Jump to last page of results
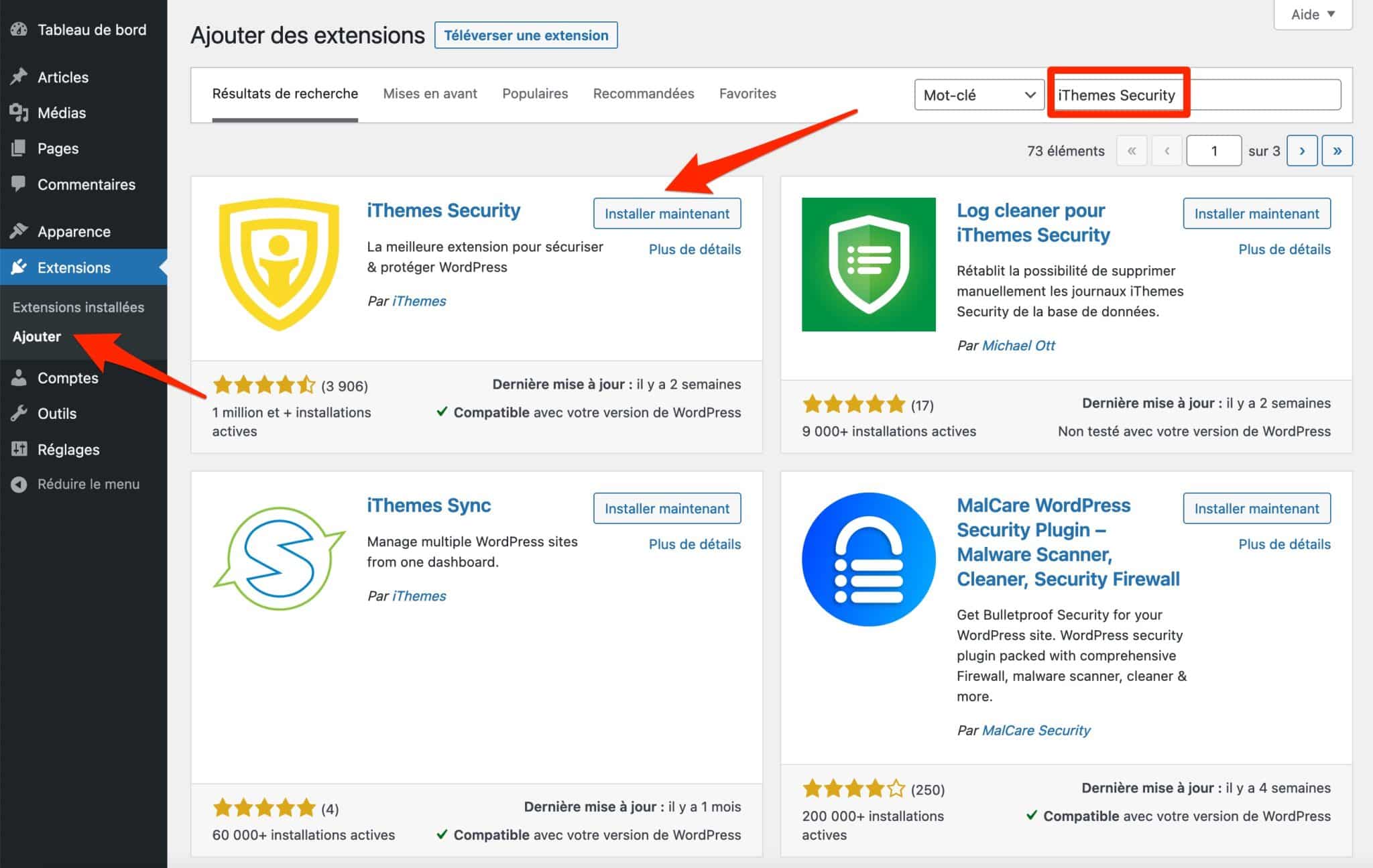The height and width of the screenshot is (868, 1373). pyautogui.click(x=1337, y=151)
